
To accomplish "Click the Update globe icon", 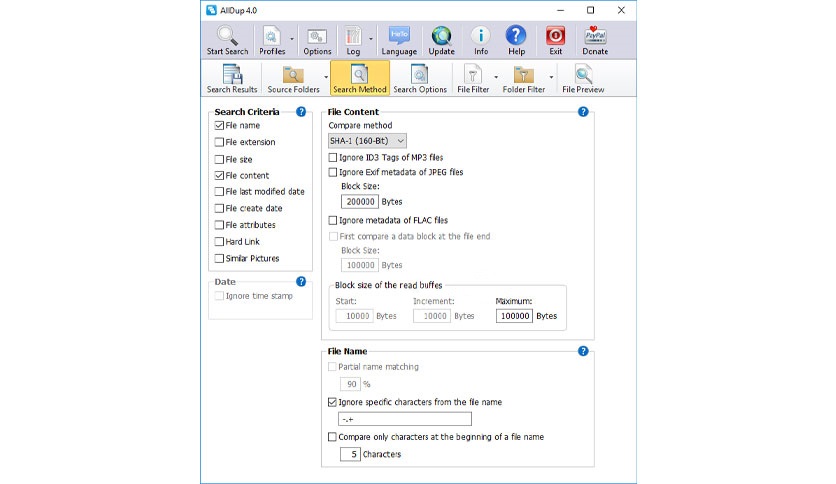I will [441, 37].
